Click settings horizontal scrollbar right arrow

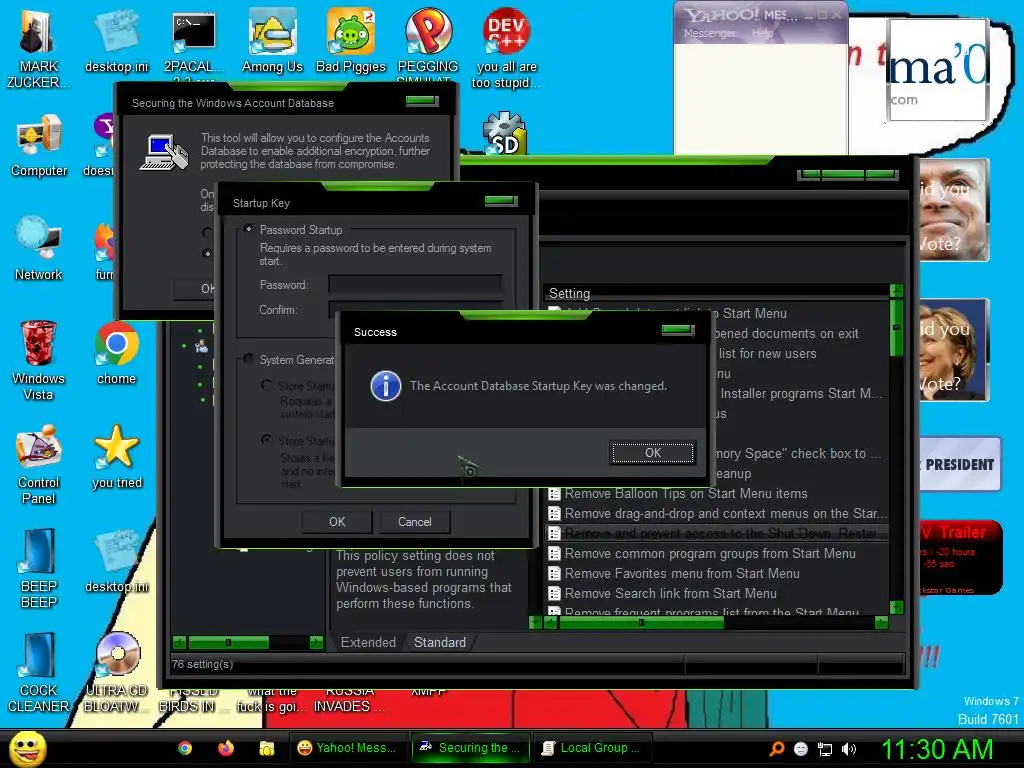[x=881, y=622]
